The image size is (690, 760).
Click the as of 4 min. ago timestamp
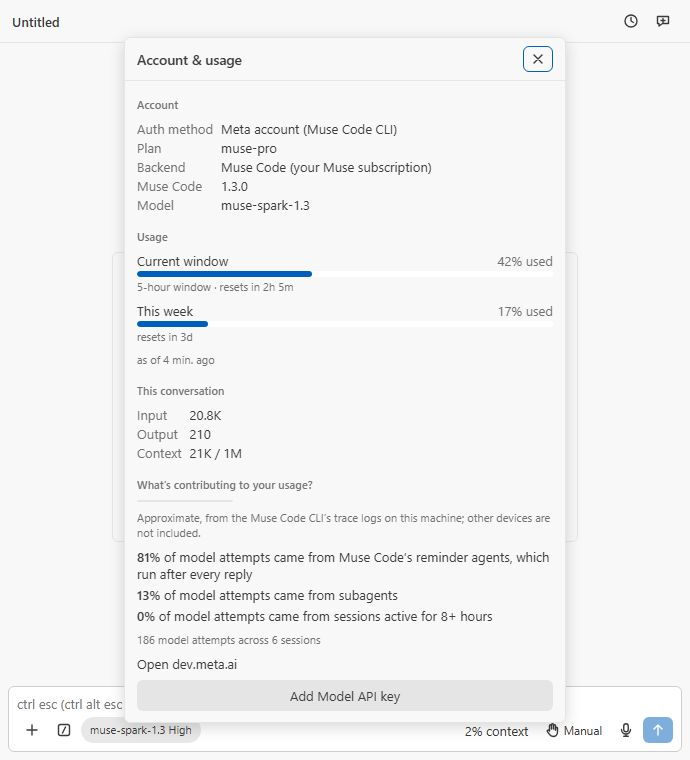click(x=175, y=360)
